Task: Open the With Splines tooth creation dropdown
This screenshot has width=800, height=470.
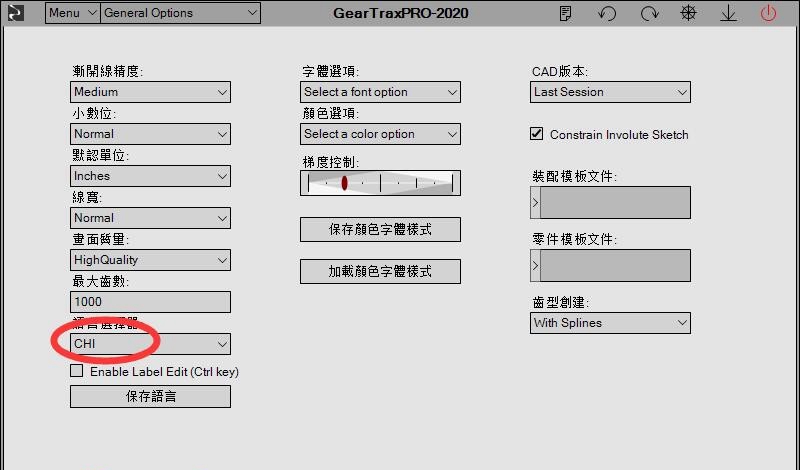Action: pyautogui.click(x=610, y=323)
